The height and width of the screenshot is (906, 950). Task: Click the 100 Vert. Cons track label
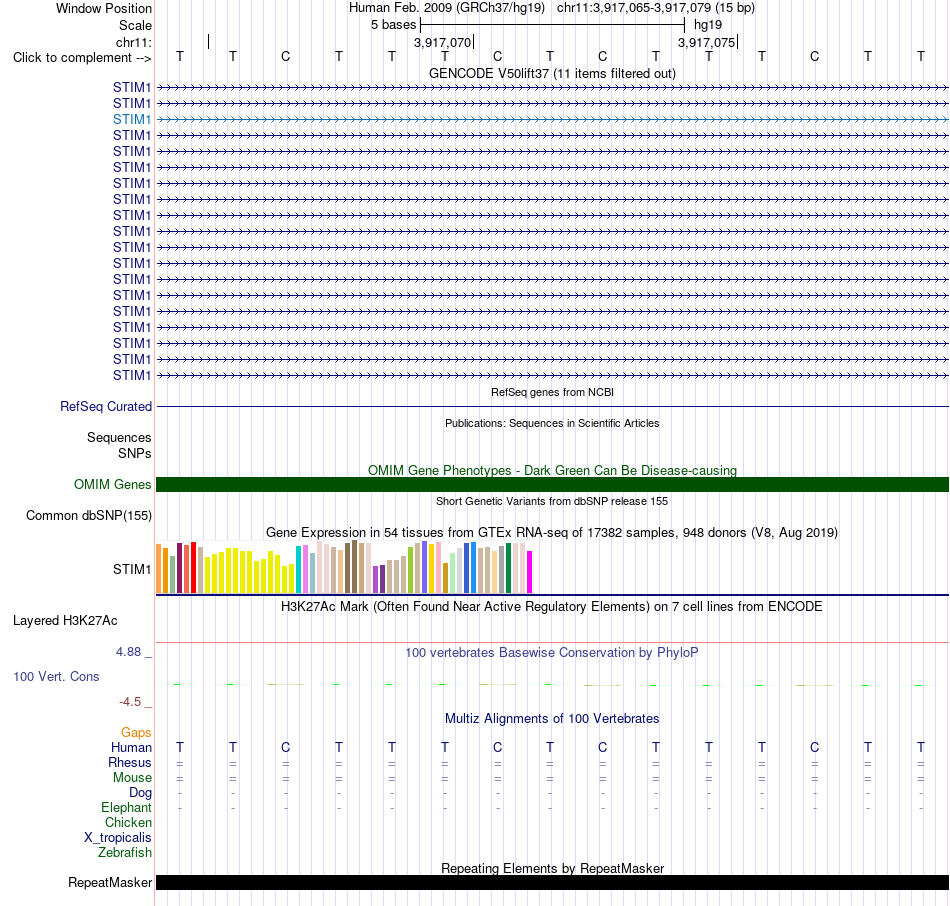56,676
